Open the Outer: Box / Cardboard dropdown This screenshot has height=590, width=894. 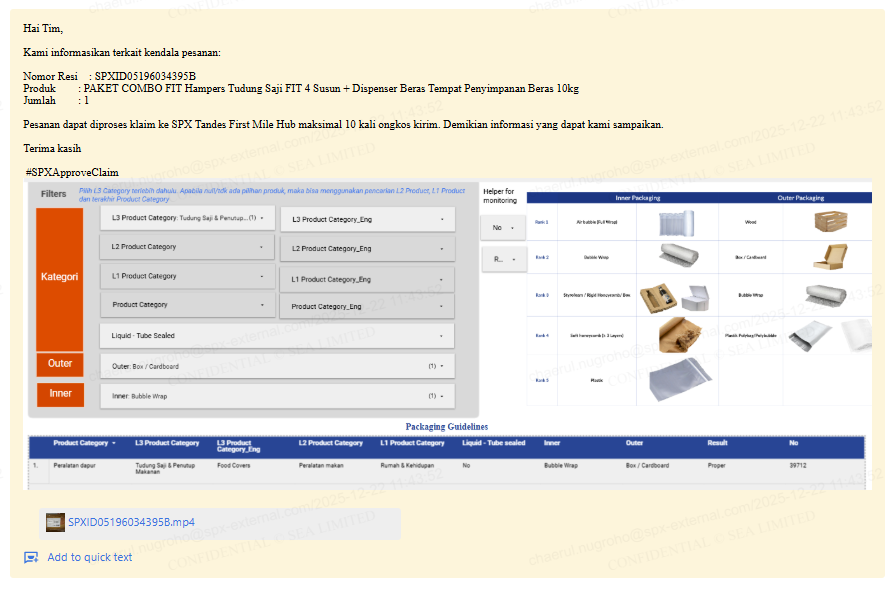[x=277, y=366]
